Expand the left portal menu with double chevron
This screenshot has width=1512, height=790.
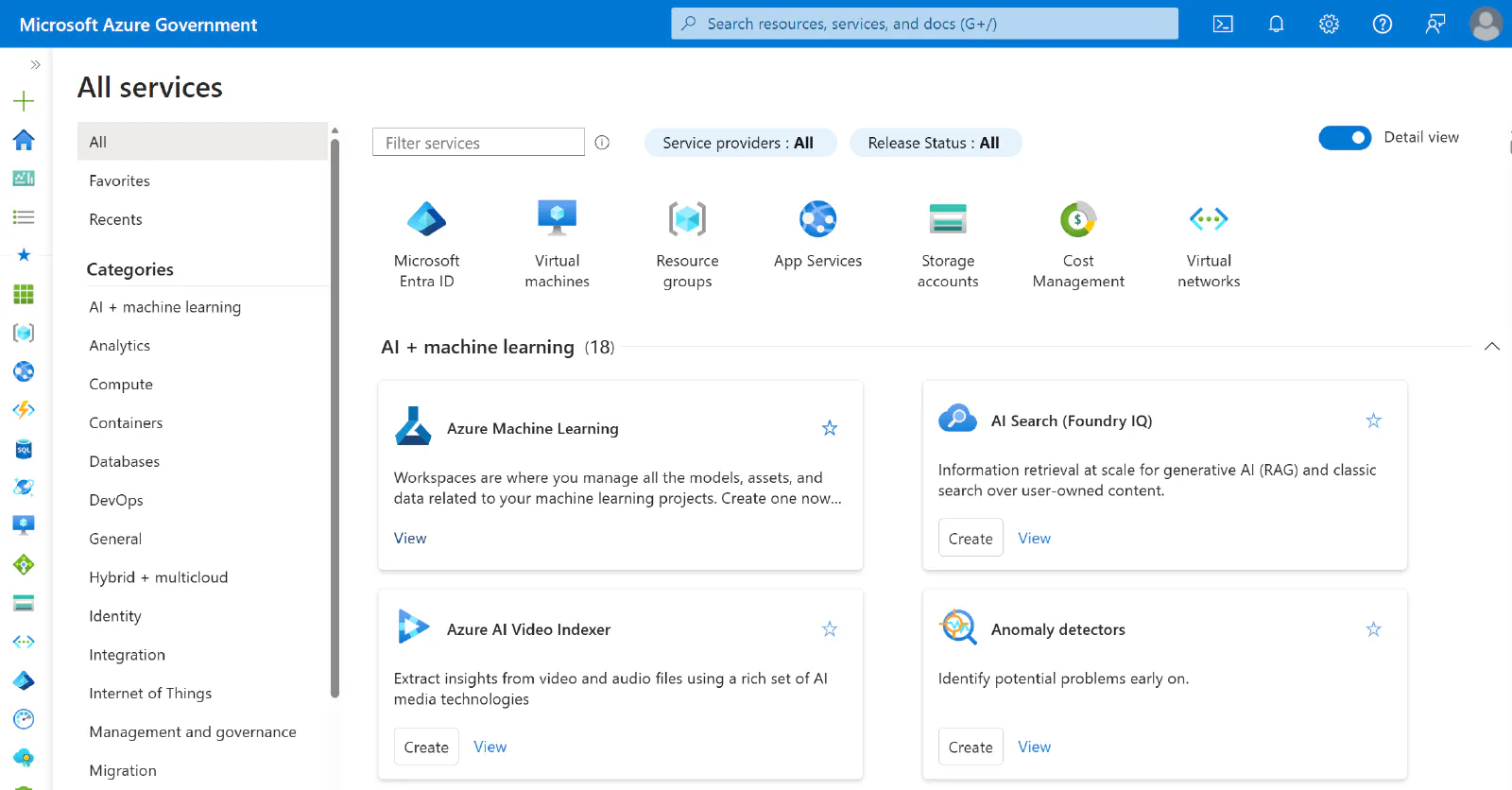coord(35,64)
